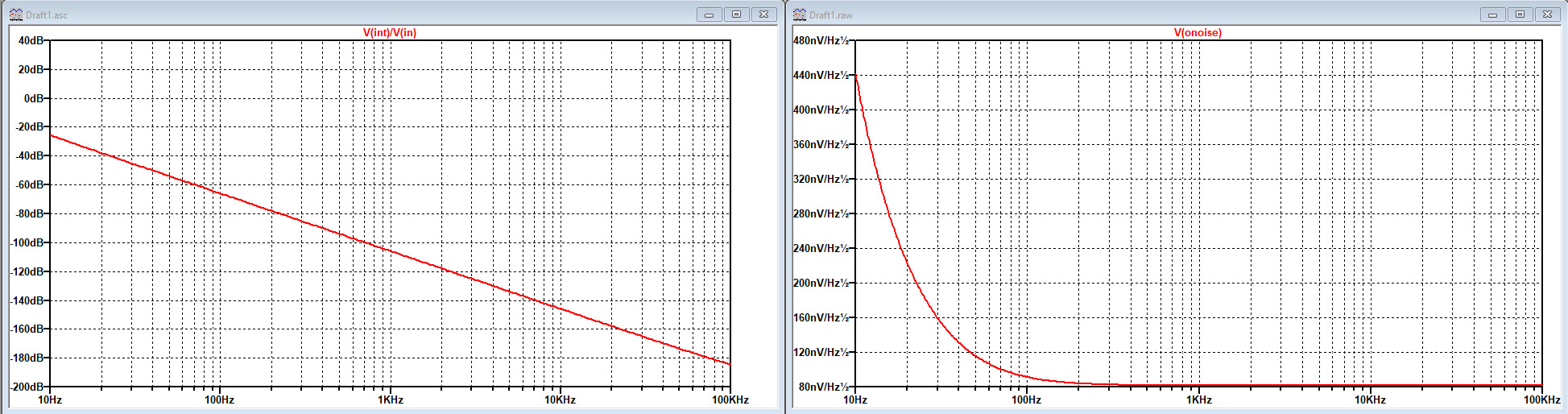Click 100Hz label in Draft1.asc plot

(219, 400)
